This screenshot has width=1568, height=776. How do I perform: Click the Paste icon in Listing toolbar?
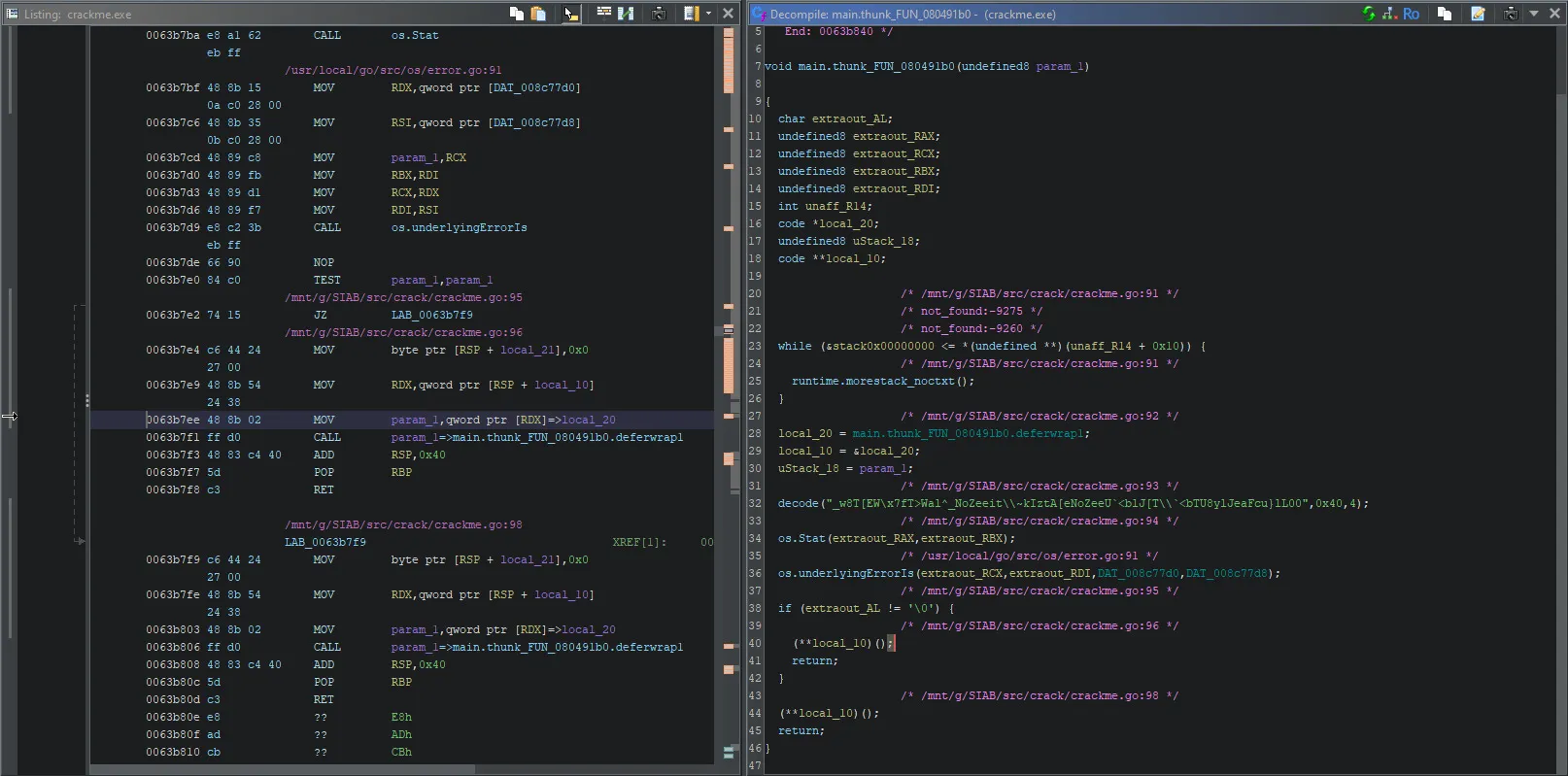tap(538, 14)
